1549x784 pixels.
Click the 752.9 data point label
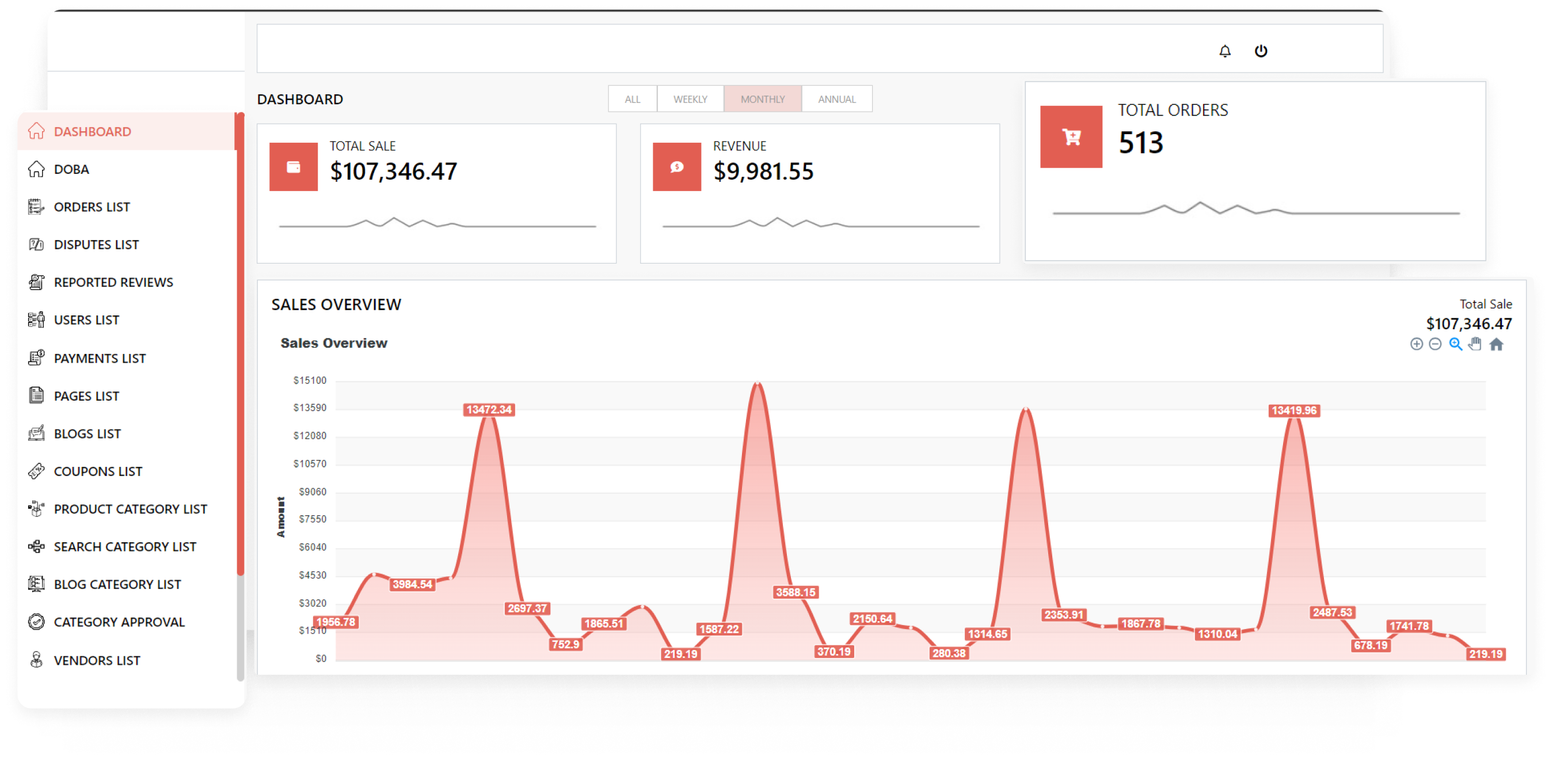tap(565, 644)
